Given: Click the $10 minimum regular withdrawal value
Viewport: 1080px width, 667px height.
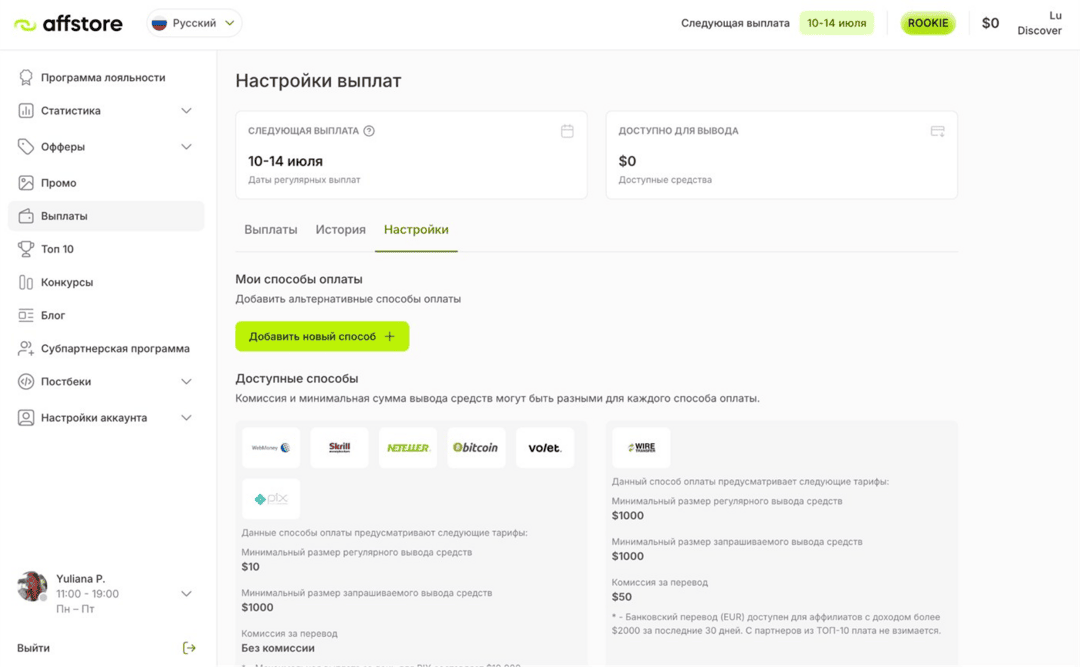Looking at the screenshot, I should pos(250,566).
